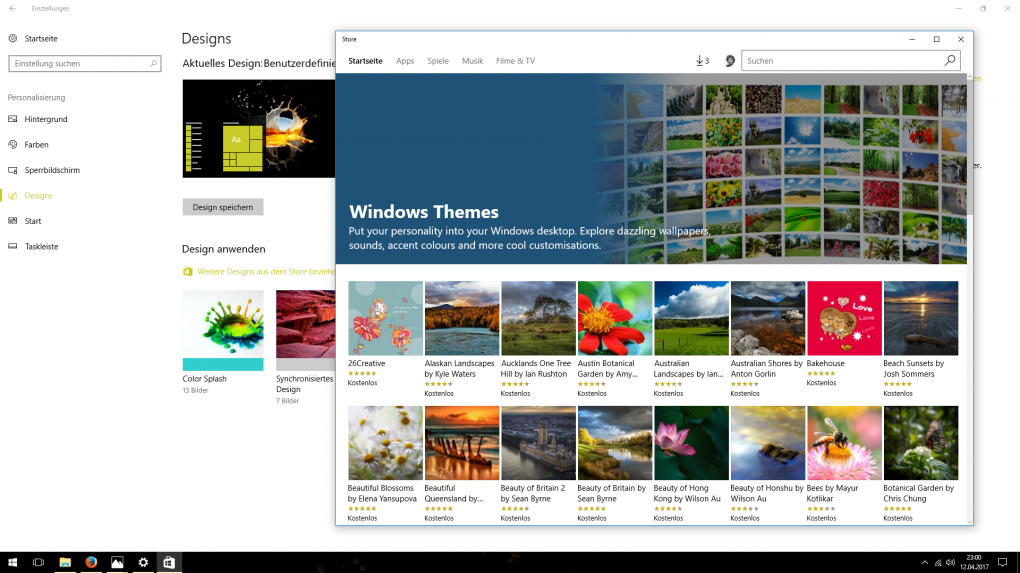Open the Action Center notifications icon

(x=1002, y=563)
